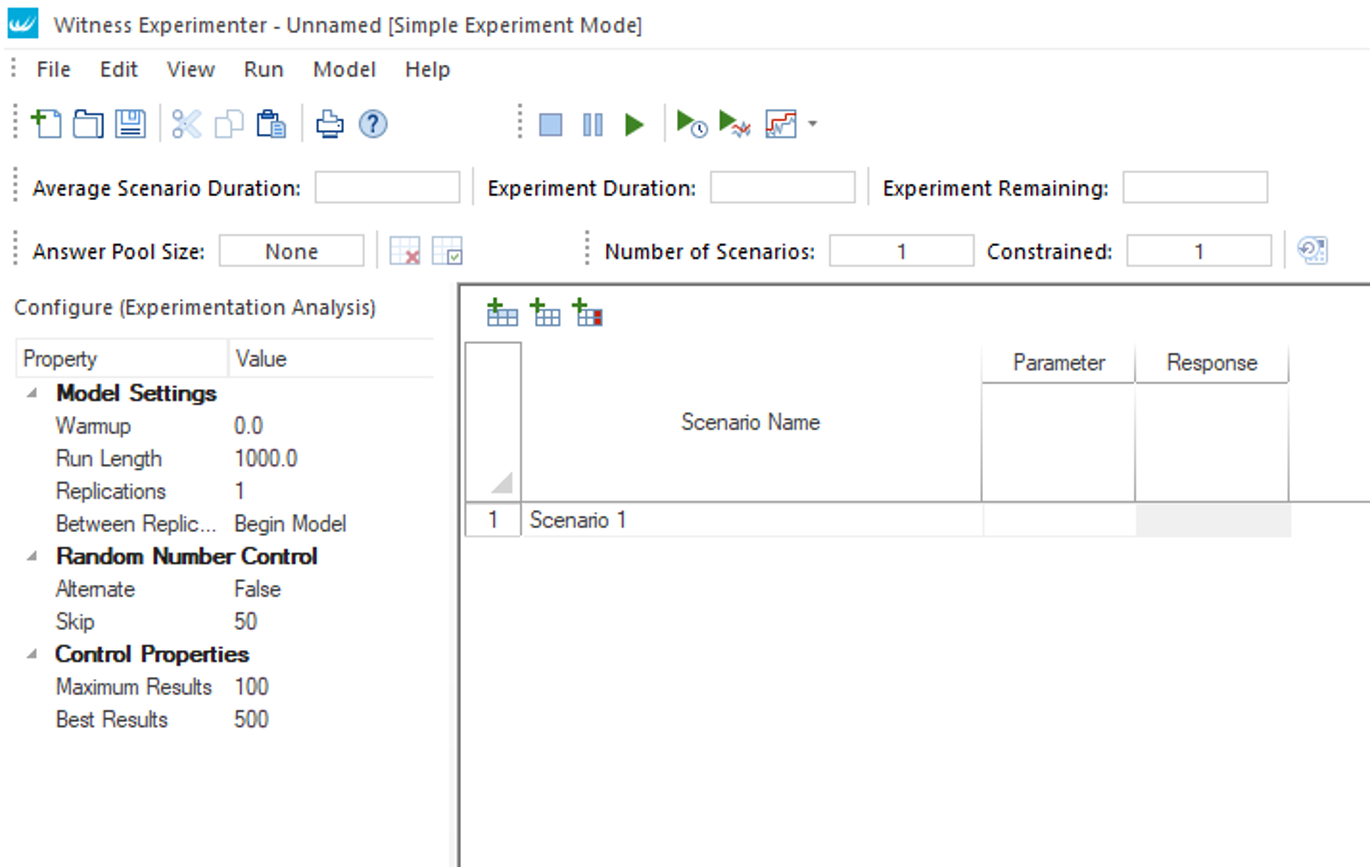Click the table with red X icon
The image size is (1370, 867).
[x=405, y=252]
